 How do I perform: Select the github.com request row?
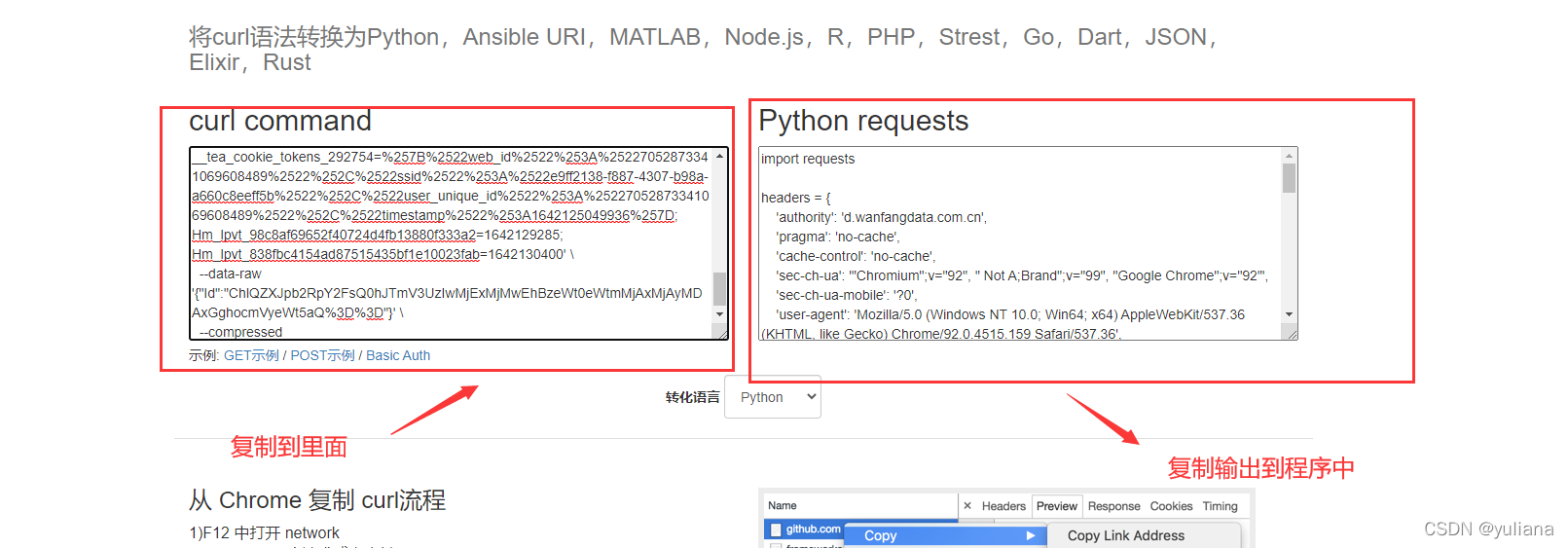tap(805, 530)
